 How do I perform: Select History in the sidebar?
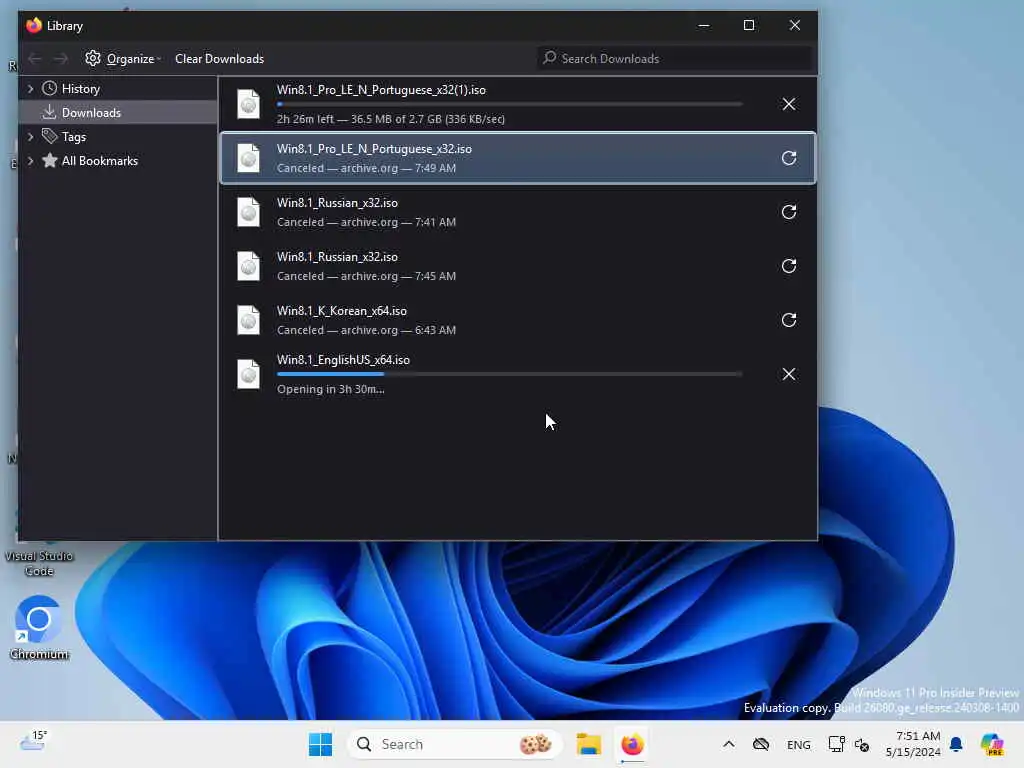(80, 89)
